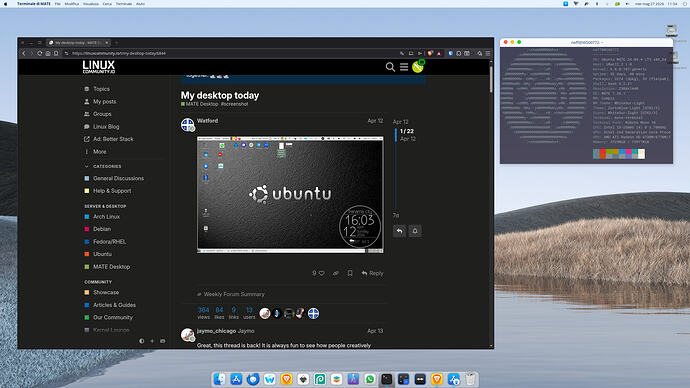The height and width of the screenshot is (388, 690).
Task: Collapse the Categories section in sidebar
Action: 103,166
